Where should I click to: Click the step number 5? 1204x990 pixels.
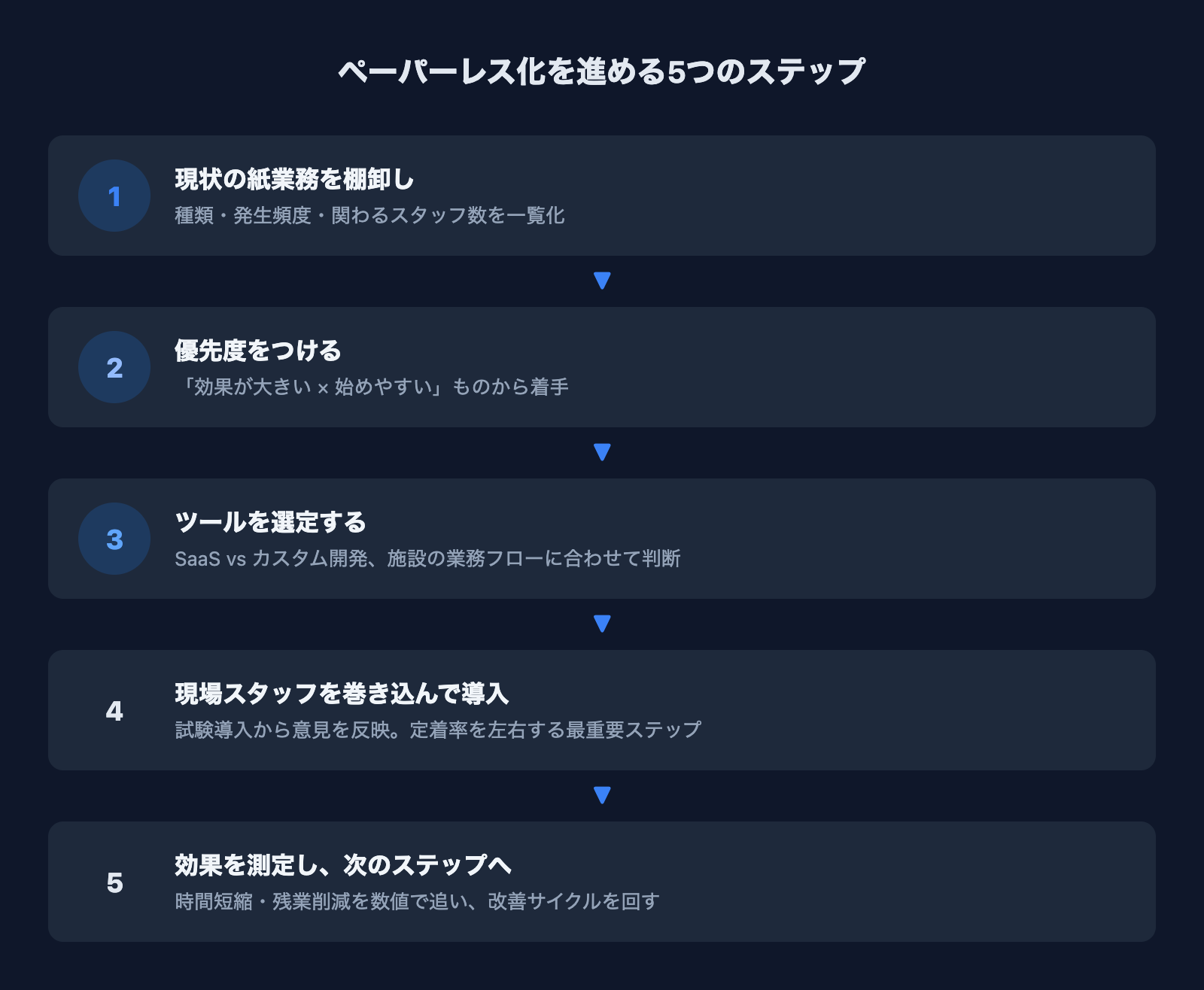click(114, 882)
